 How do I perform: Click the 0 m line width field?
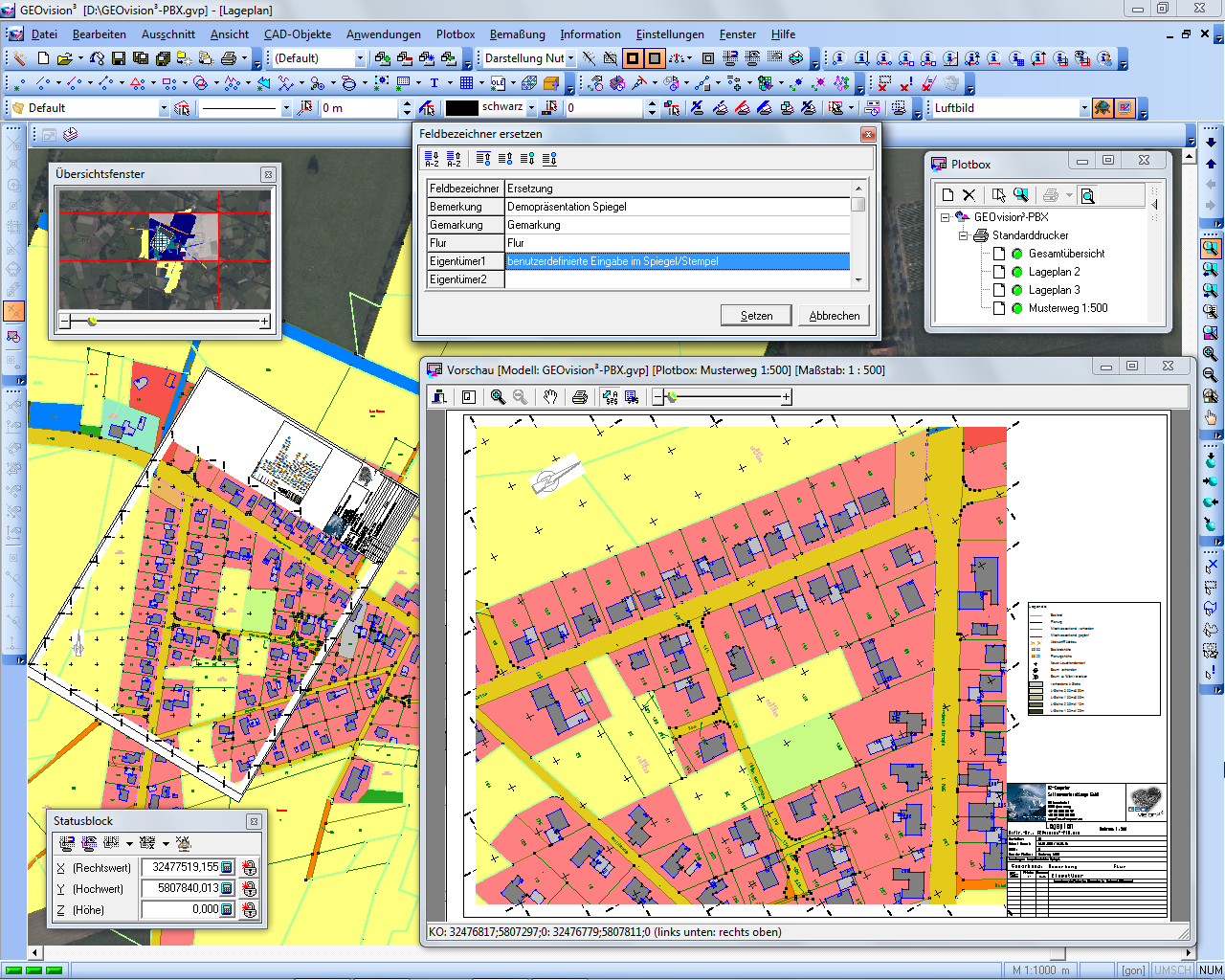pyautogui.click(x=359, y=108)
